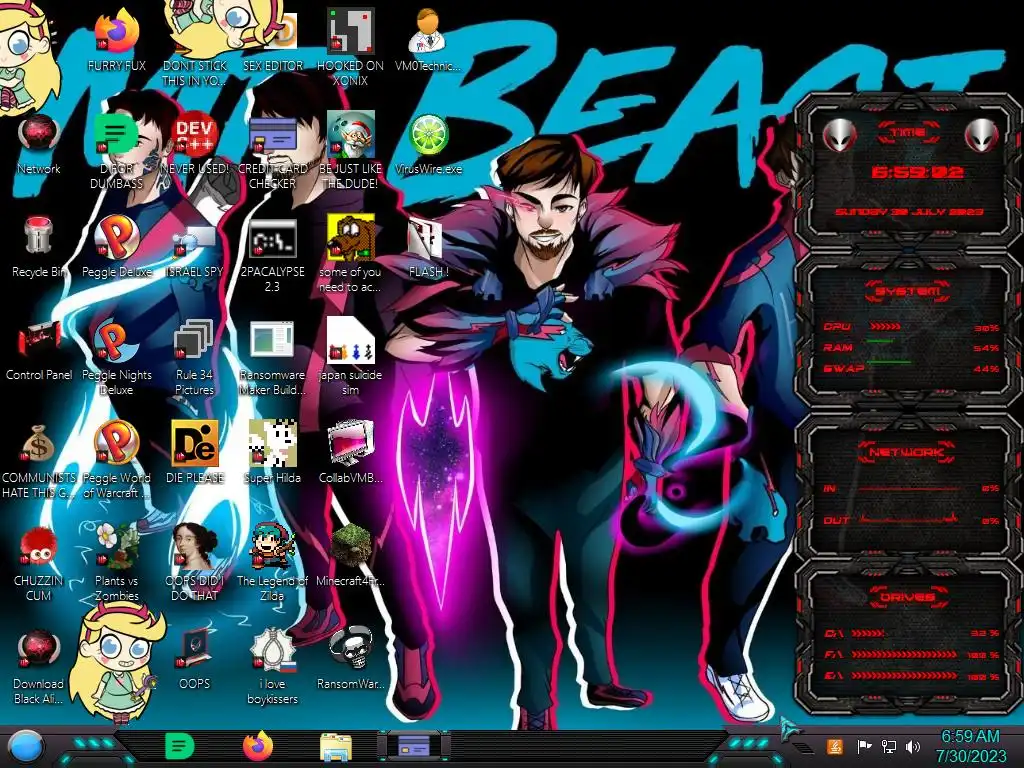Launch Peggle Deluxe

point(116,236)
